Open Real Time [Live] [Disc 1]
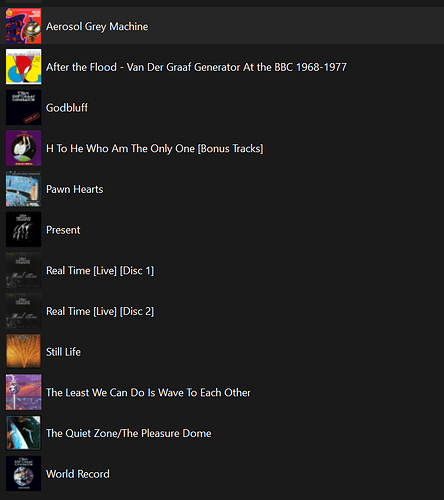This screenshot has height=500, width=444. click(100, 270)
